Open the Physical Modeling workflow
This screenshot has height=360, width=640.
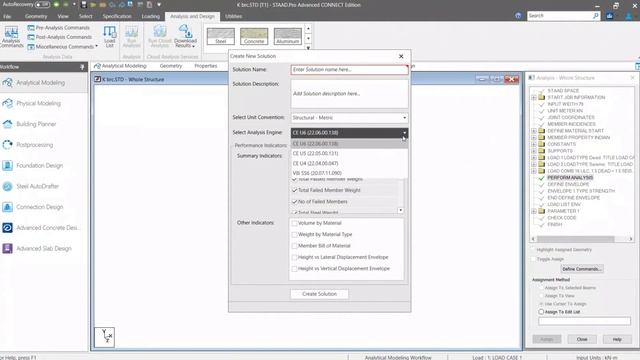tap(38, 103)
